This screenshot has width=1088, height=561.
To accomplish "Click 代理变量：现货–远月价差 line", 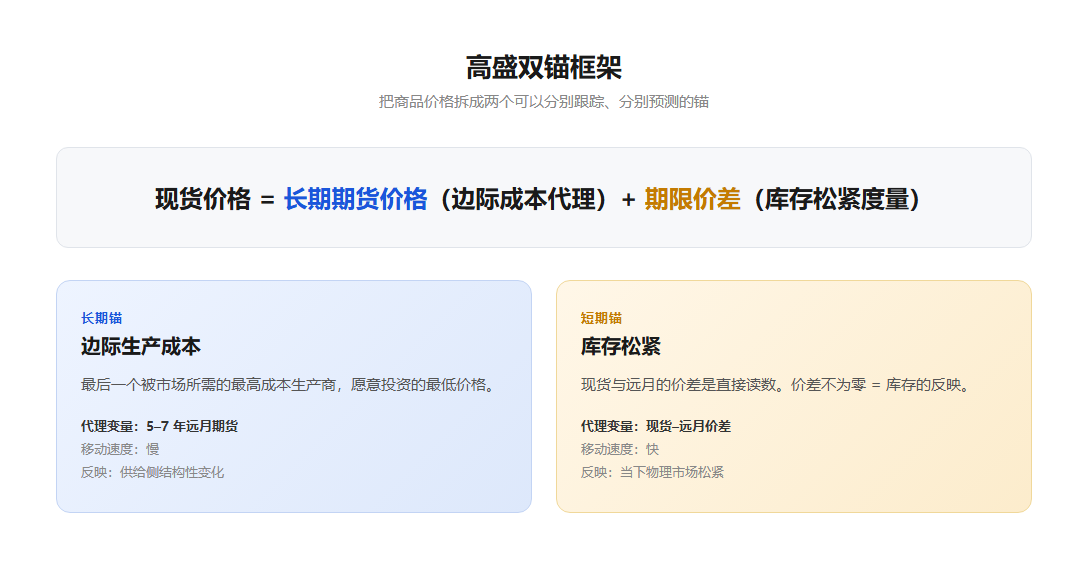I will pyautogui.click(x=656, y=426).
